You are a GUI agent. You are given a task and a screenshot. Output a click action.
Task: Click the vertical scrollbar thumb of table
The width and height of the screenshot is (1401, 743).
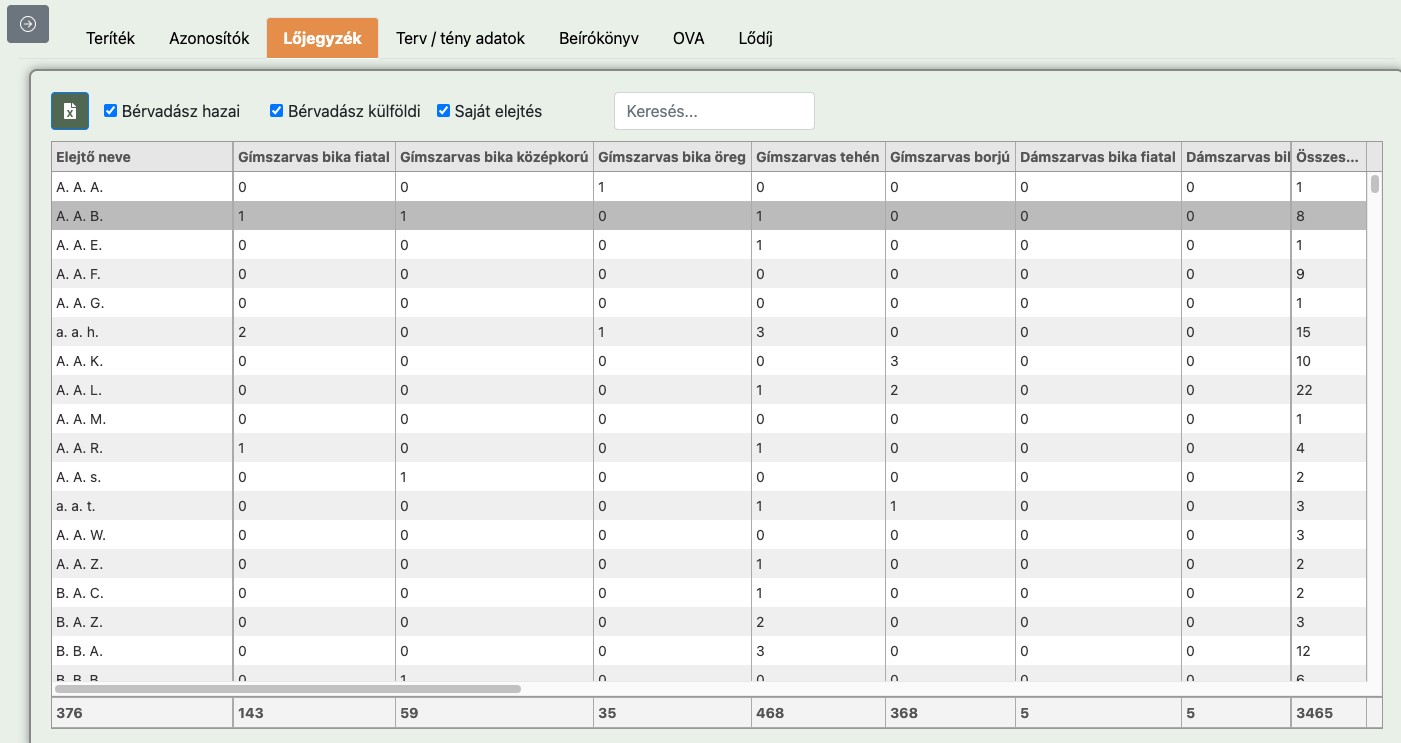pos(1375,183)
